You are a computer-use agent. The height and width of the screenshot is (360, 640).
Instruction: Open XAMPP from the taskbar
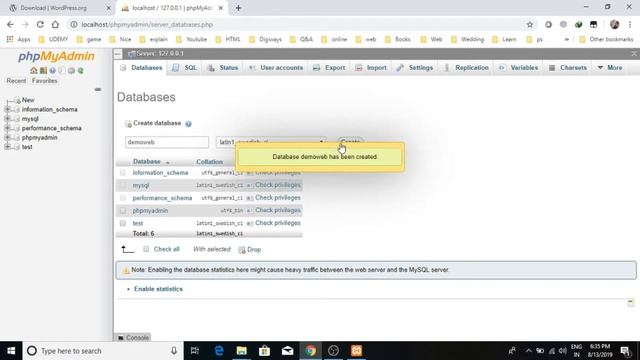[356, 351]
